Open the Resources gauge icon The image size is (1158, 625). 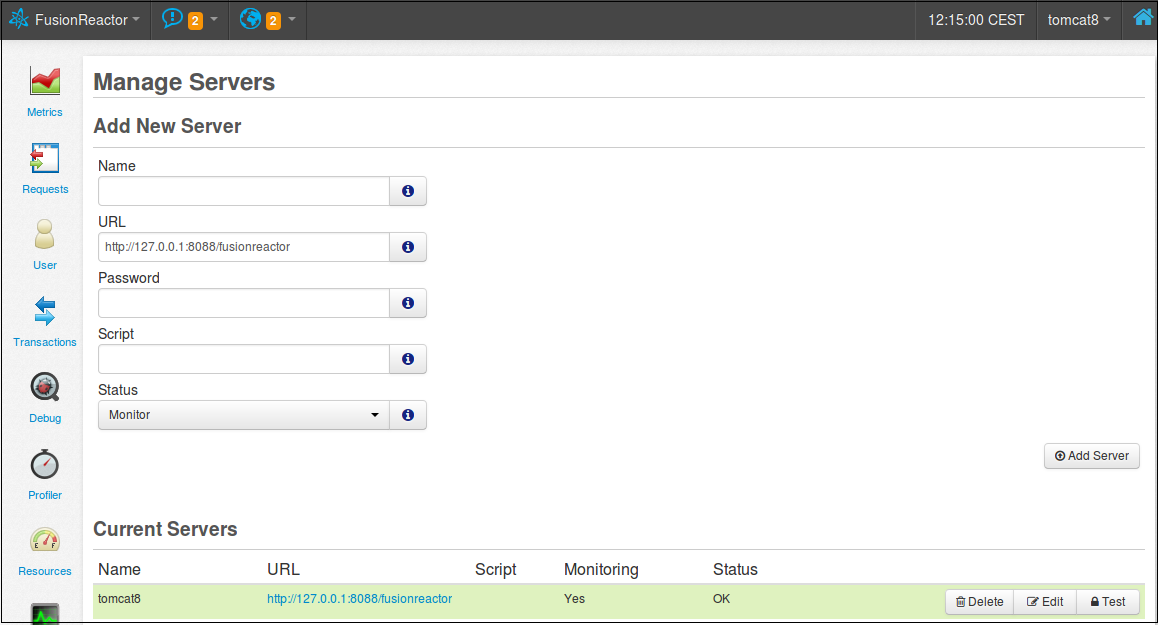click(x=44, y=541)
